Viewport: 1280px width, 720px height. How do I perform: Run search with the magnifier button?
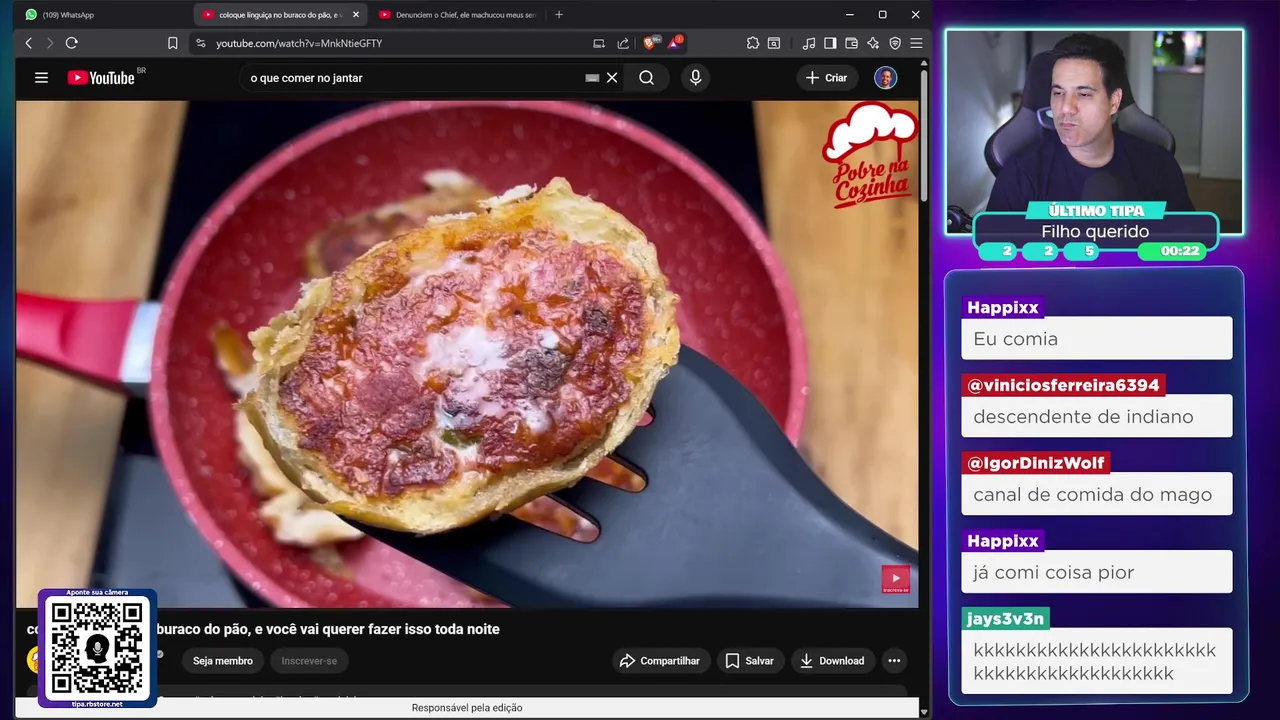click(x=646, y=77)
